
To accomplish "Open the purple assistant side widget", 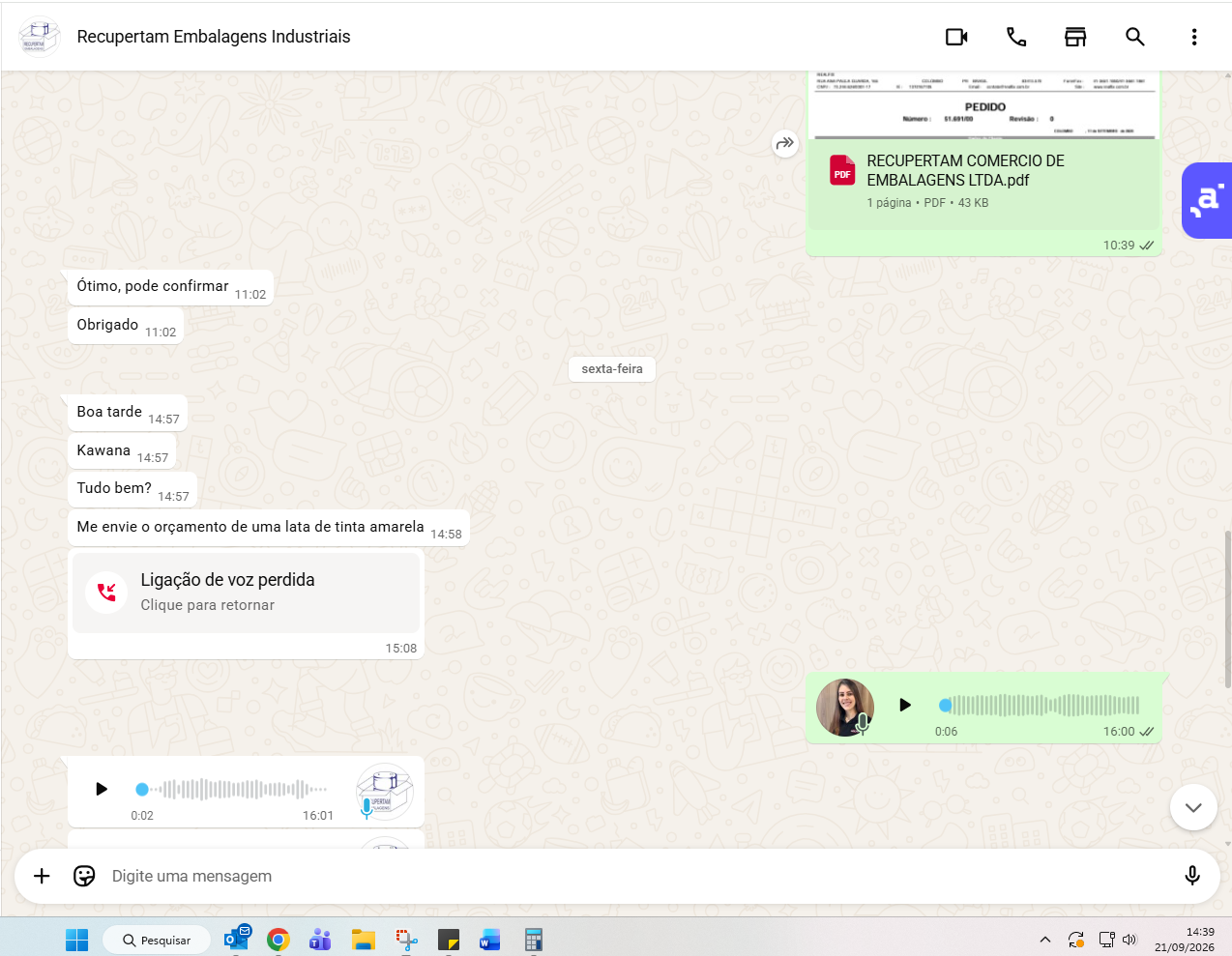I will coord(1207,200).
